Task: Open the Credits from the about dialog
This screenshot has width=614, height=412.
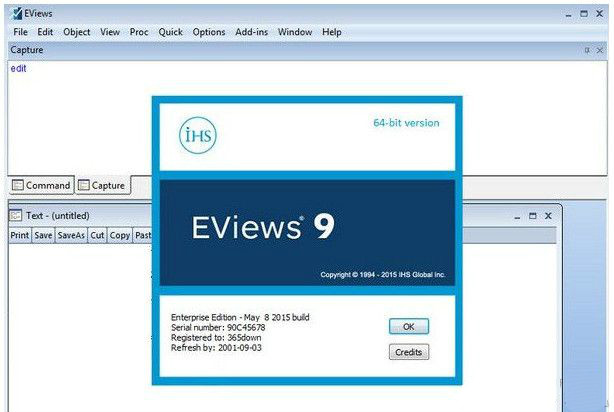Action: tap(409, 352)
